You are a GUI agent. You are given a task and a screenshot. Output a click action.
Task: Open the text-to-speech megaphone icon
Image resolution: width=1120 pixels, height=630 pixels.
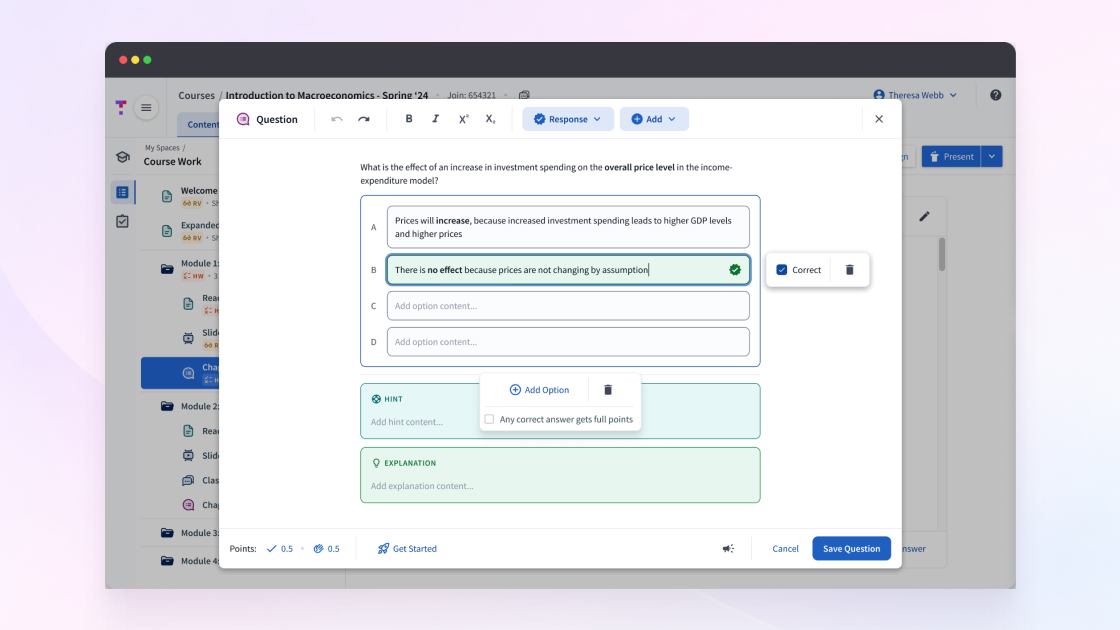728,548
